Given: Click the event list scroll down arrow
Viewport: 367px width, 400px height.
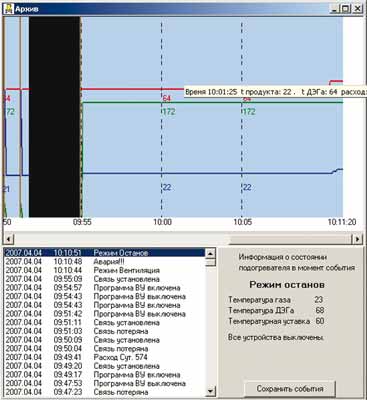Looking at the screenshot, I should click(211, 390).
